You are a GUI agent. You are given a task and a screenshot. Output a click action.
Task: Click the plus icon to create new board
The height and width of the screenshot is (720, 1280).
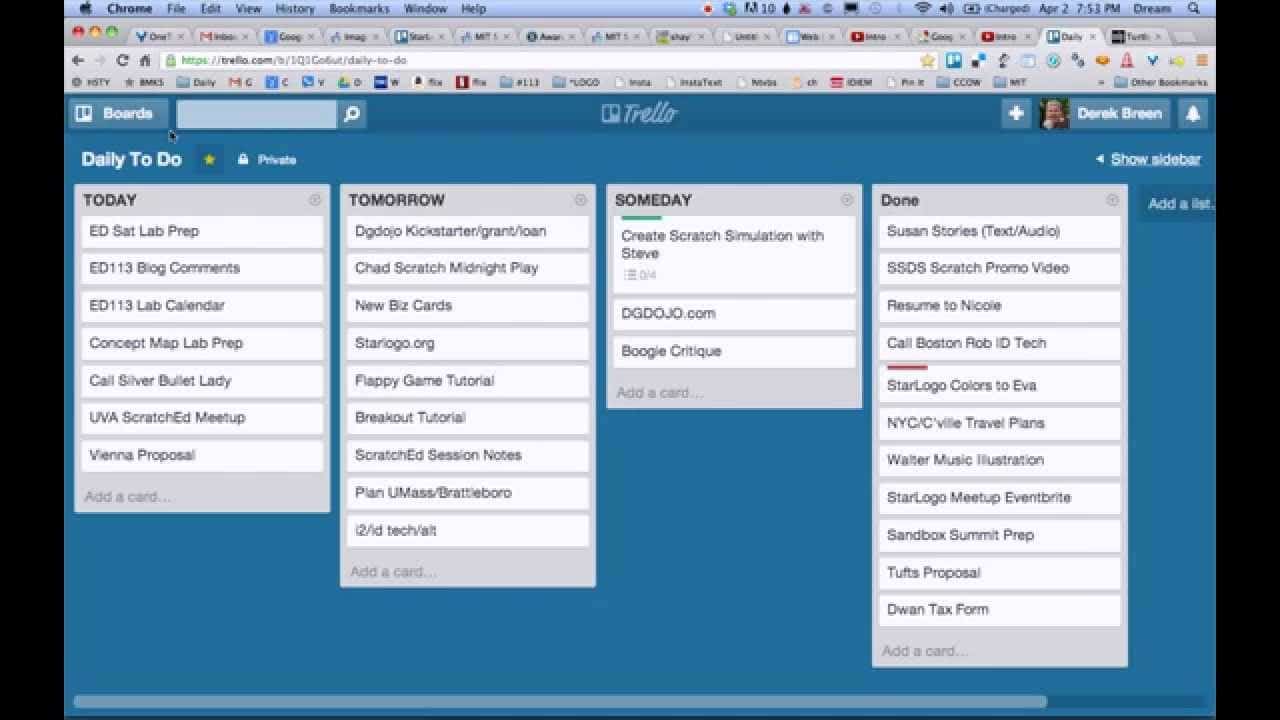1016,114
